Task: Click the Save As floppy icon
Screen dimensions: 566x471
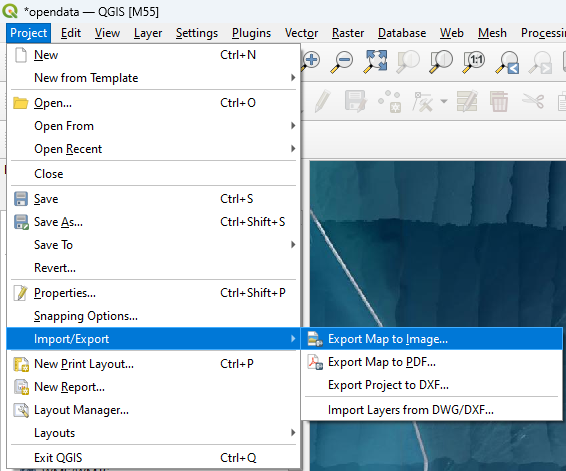Action: pos(21,222)
